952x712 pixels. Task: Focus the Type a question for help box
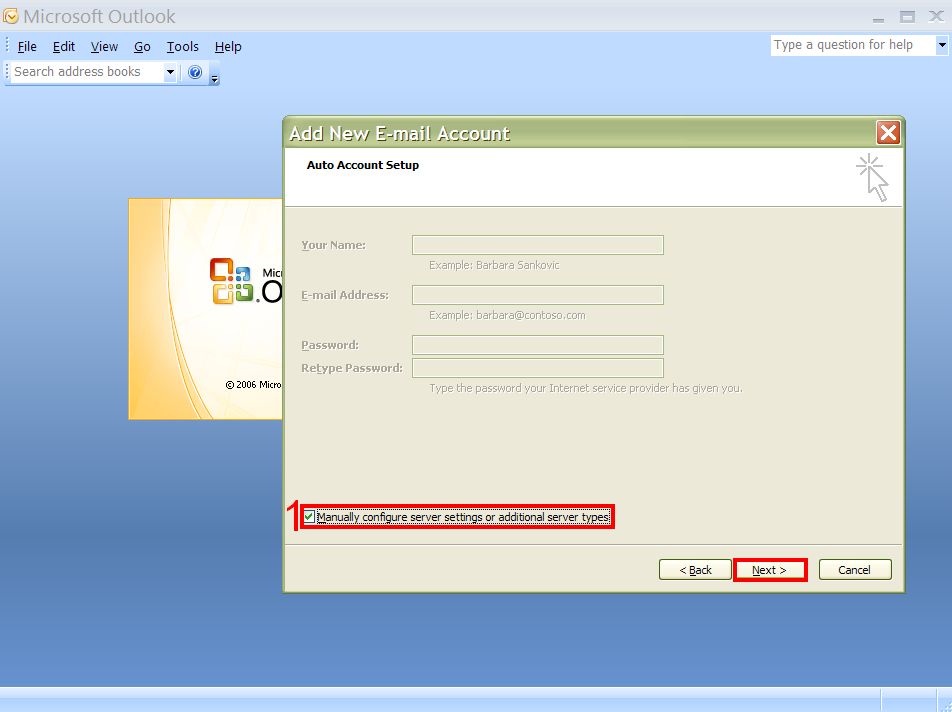pos(852,45)
